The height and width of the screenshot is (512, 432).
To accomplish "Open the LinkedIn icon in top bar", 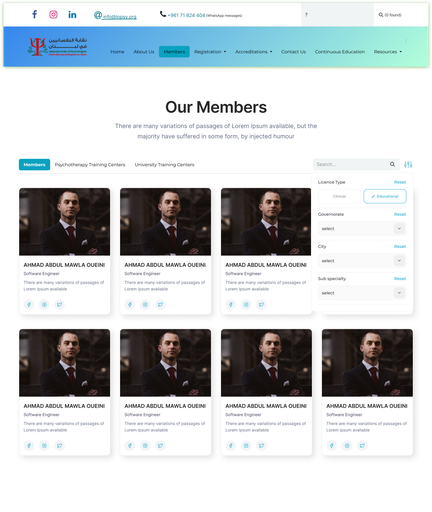I will 72,15.
